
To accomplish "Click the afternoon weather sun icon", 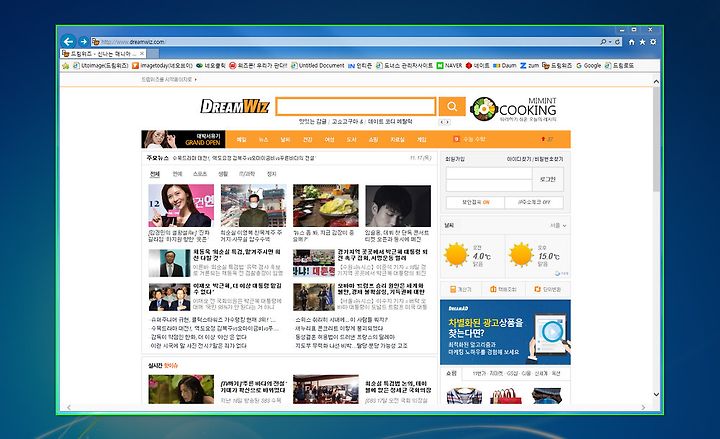I will (x=521, y=255).
